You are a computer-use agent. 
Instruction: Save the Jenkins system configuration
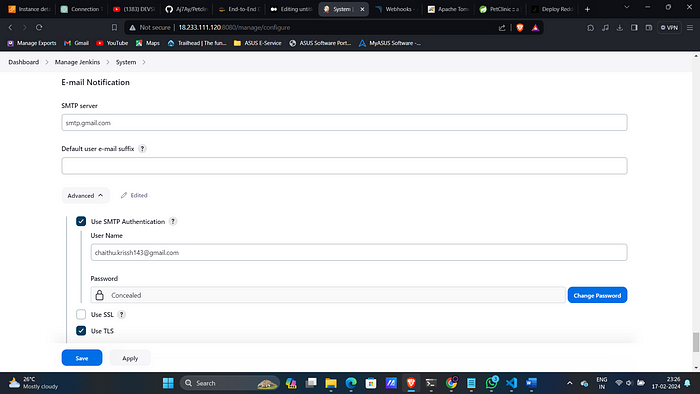click(x=82, y=358)
